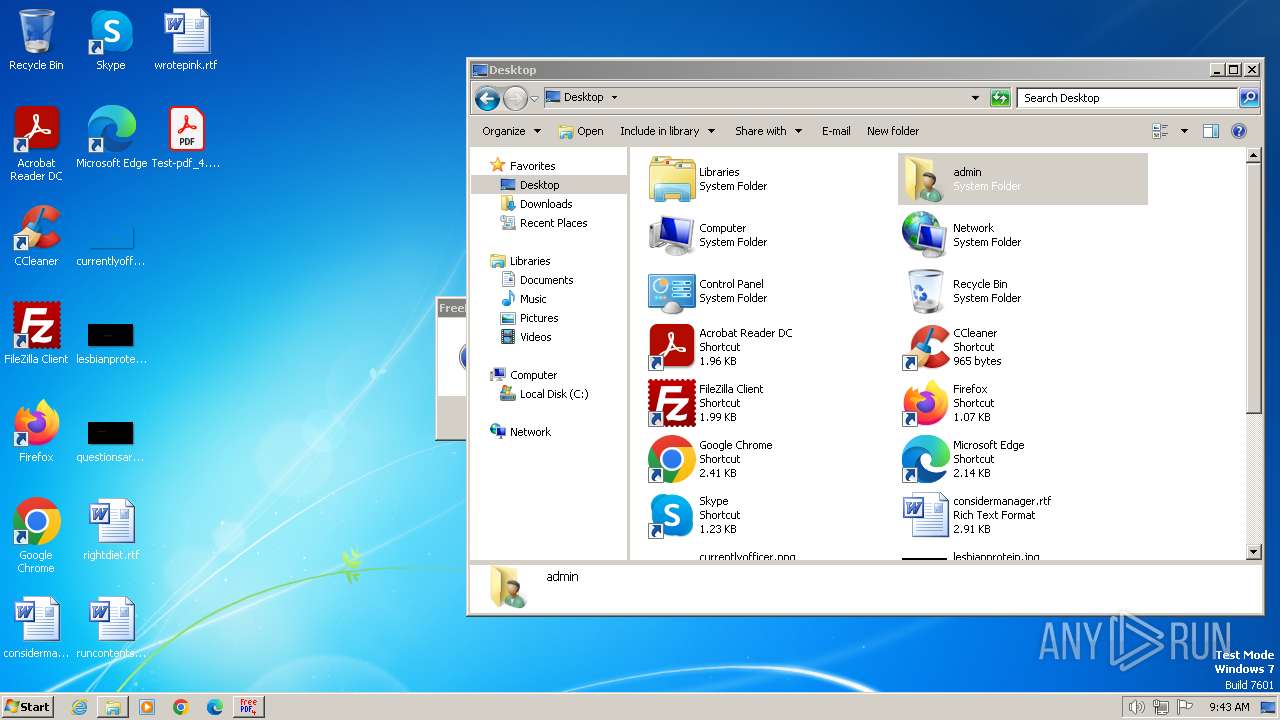1280x720 pixels.
Task: Click the New folder button
Action: pos(893,131)
